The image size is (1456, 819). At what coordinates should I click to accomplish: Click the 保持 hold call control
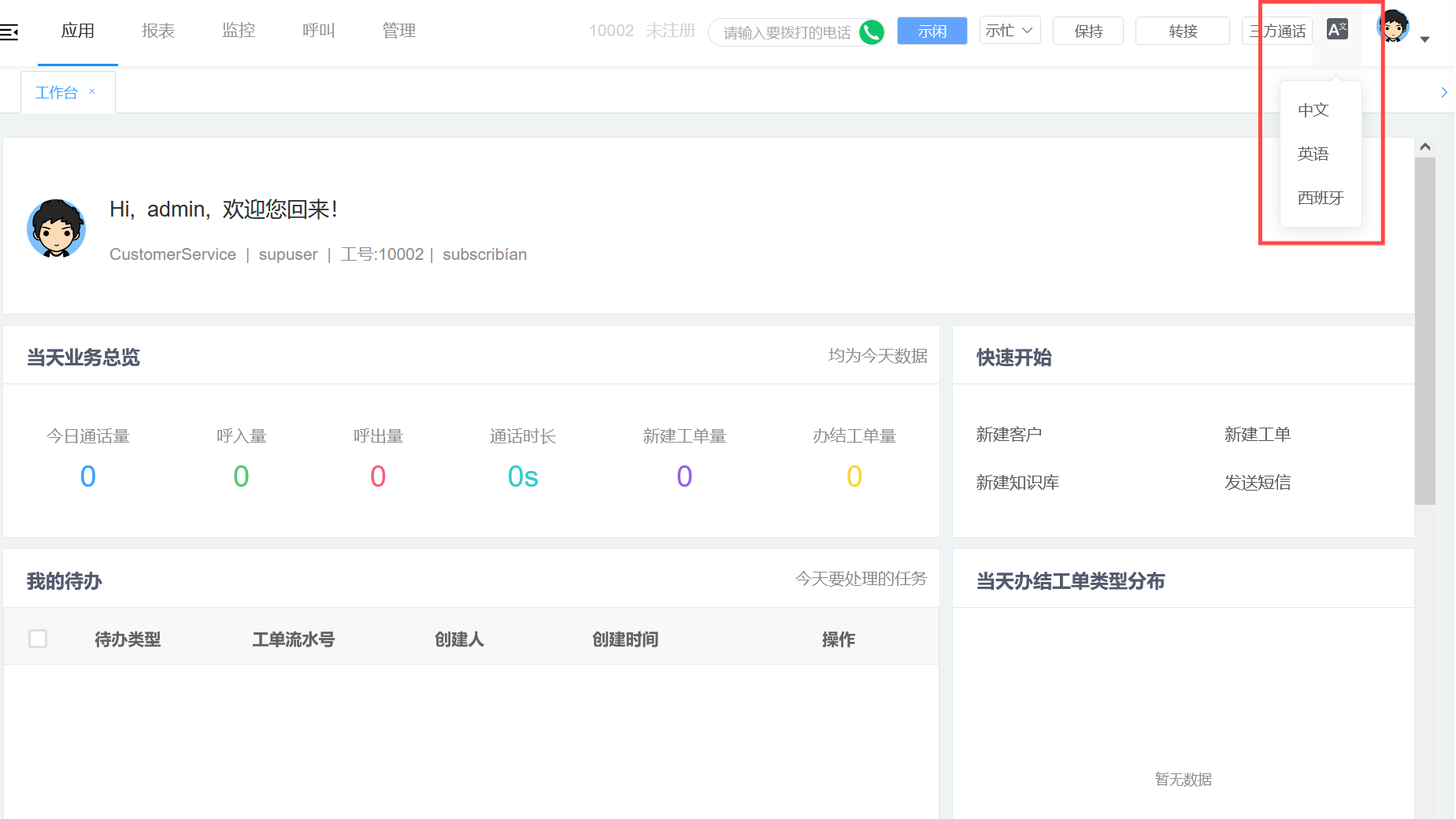(1087, 31)
